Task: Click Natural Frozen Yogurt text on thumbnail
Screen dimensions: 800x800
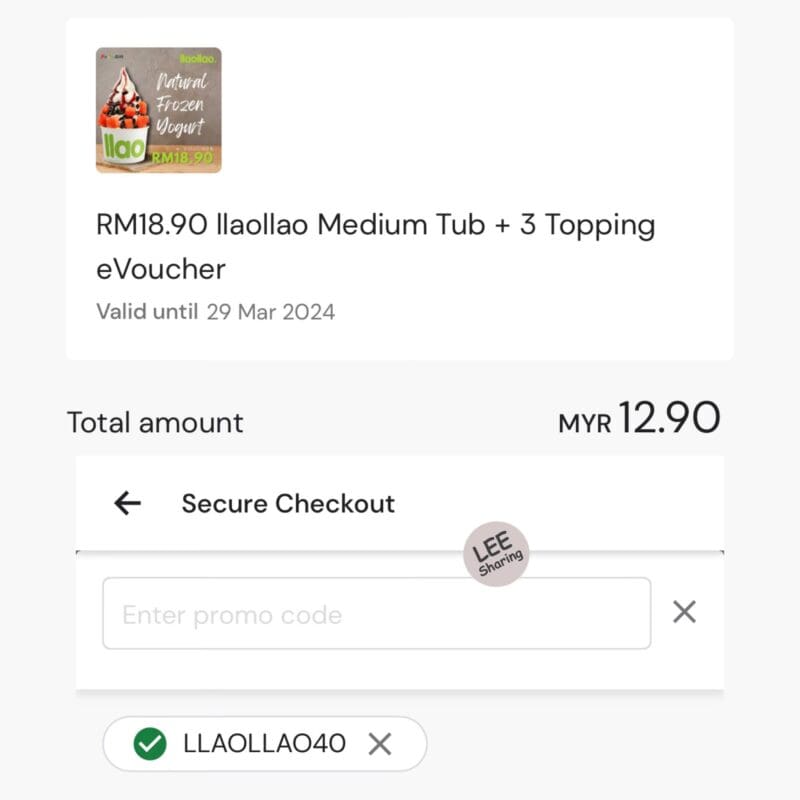Action: [181, 105]
